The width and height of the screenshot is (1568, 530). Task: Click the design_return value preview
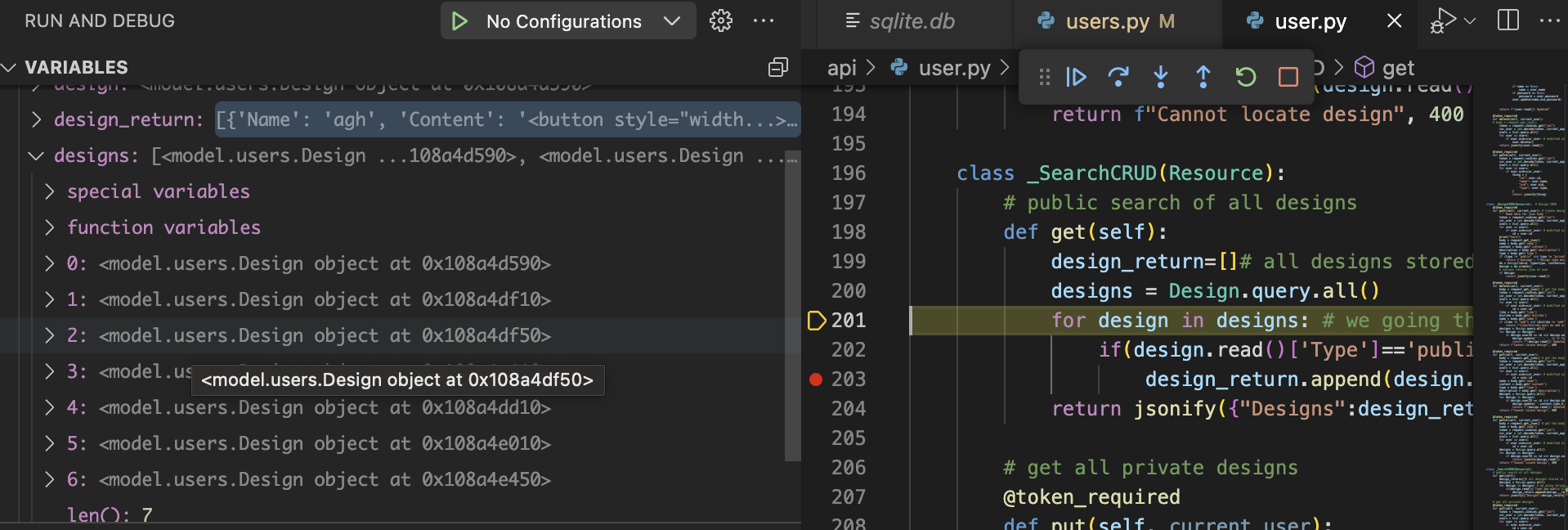[x=507, y=119]
